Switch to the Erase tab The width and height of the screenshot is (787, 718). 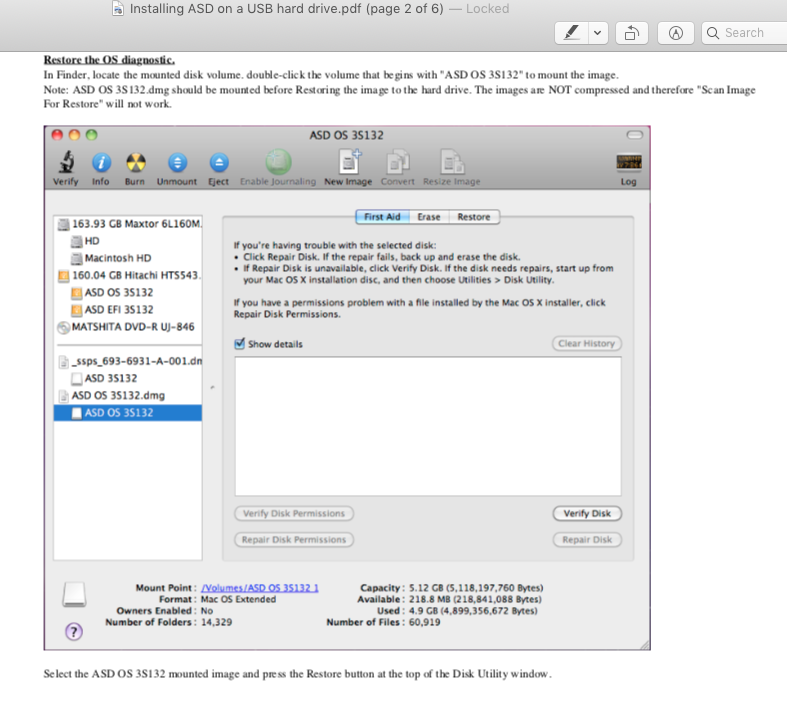pos(429,217)
